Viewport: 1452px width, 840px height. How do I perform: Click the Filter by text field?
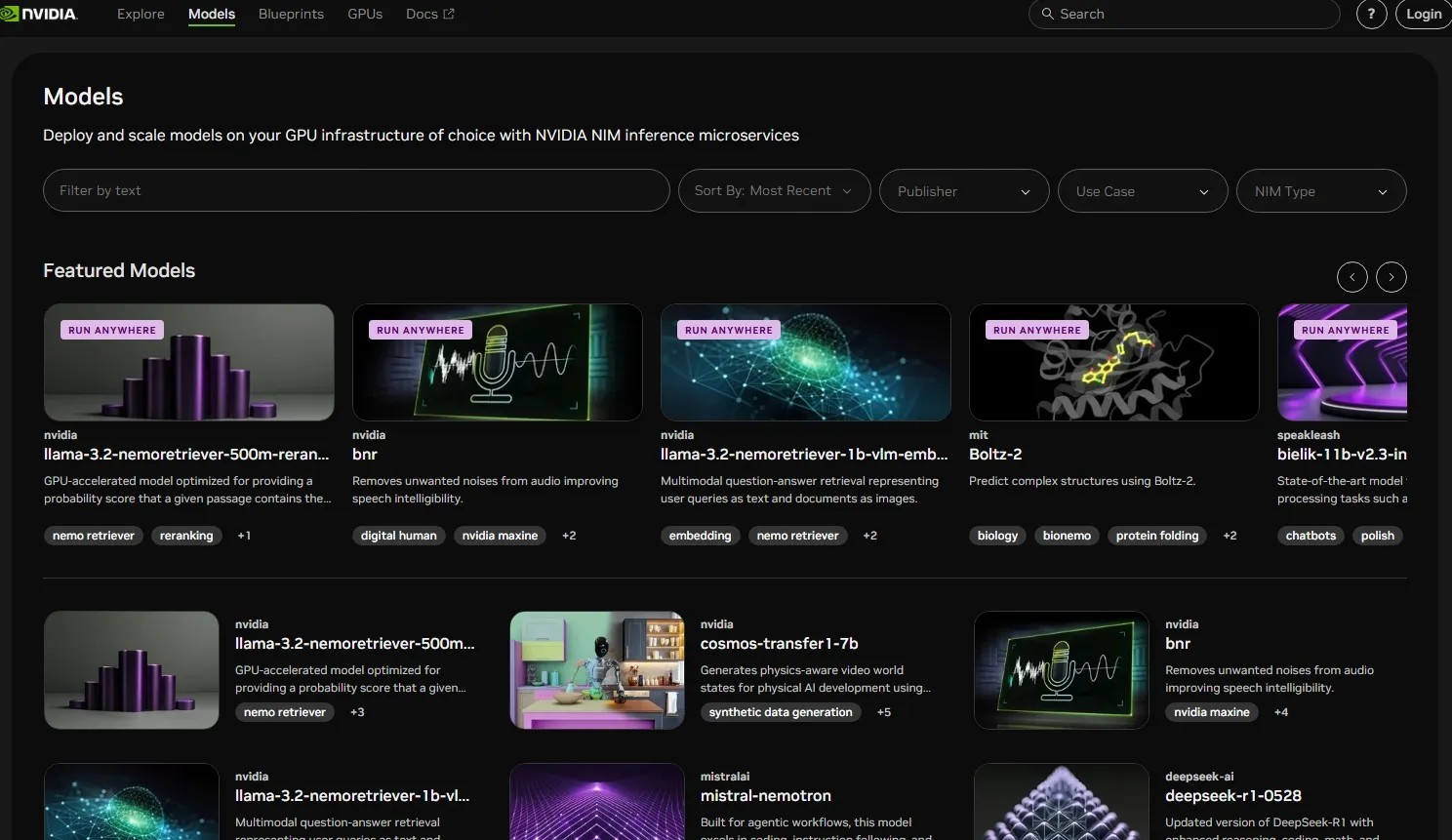pyautogui.click(x=356, y=190)
